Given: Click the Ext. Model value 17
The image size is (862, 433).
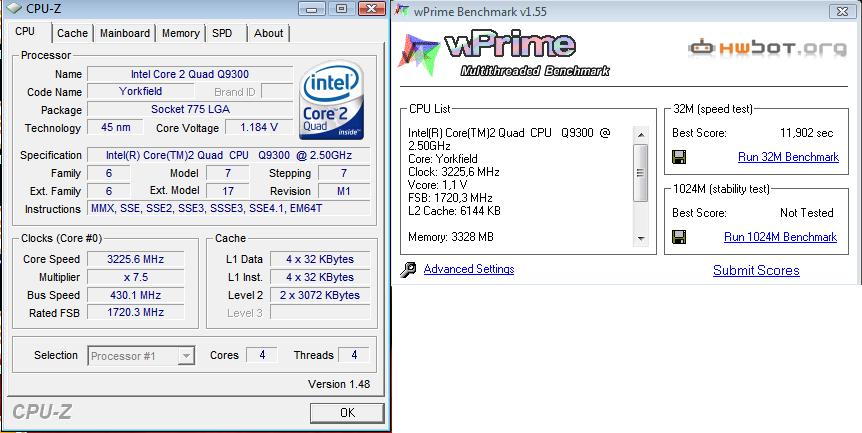Looking at the screenshot, I should click(228, 191).
